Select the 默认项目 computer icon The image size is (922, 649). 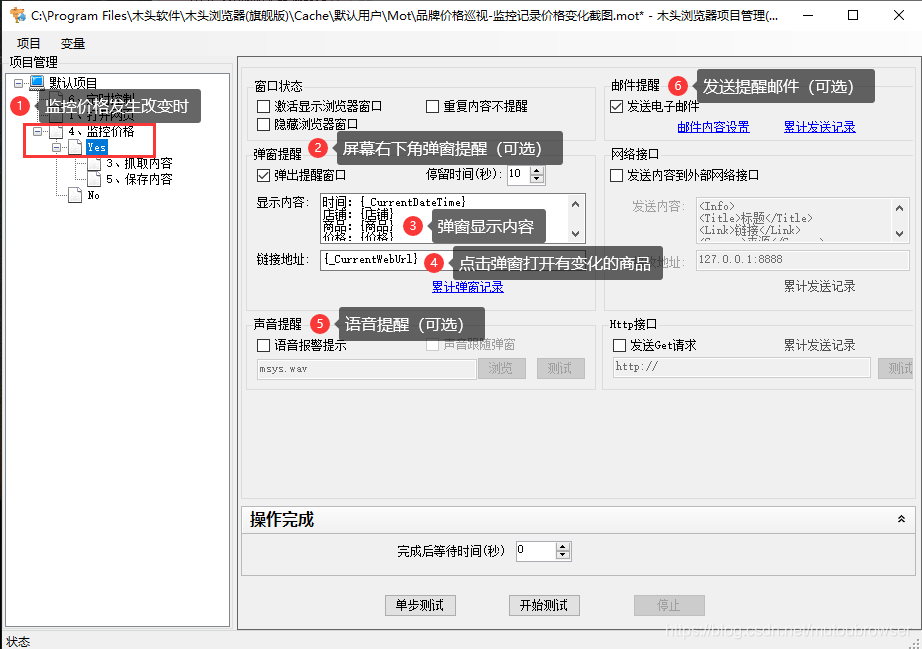pos(37,82)
